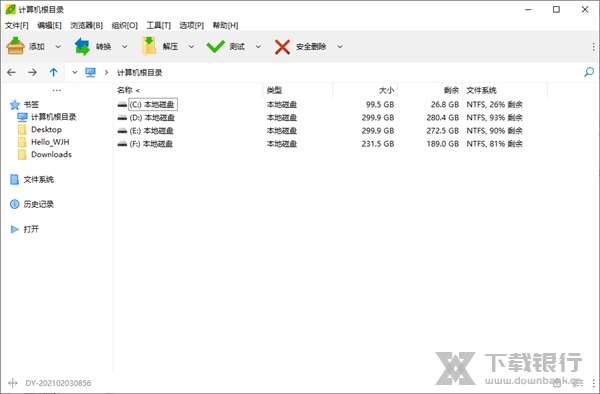Click the breadcrumb chevron before 计算机根目录

(106, 72)
